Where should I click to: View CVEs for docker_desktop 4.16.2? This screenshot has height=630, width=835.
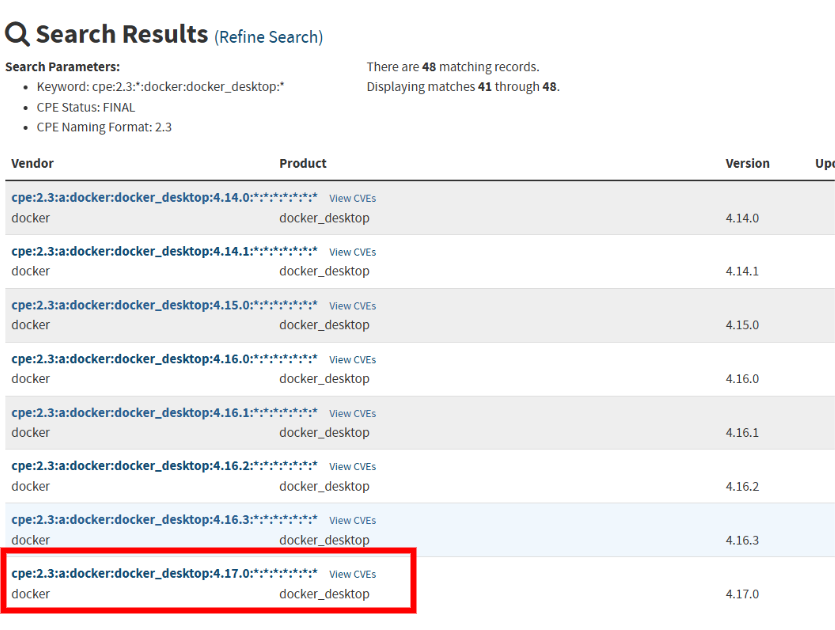click(x=352, y=466)
